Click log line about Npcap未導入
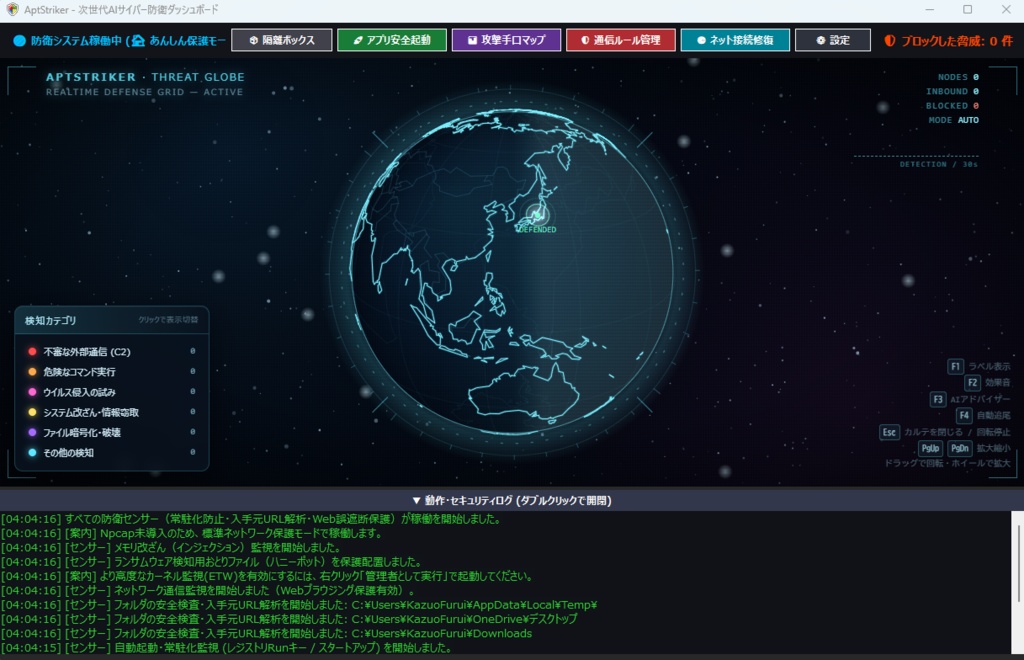The width and height of the screenshot is (1024, 660). (x=191, y=533)
